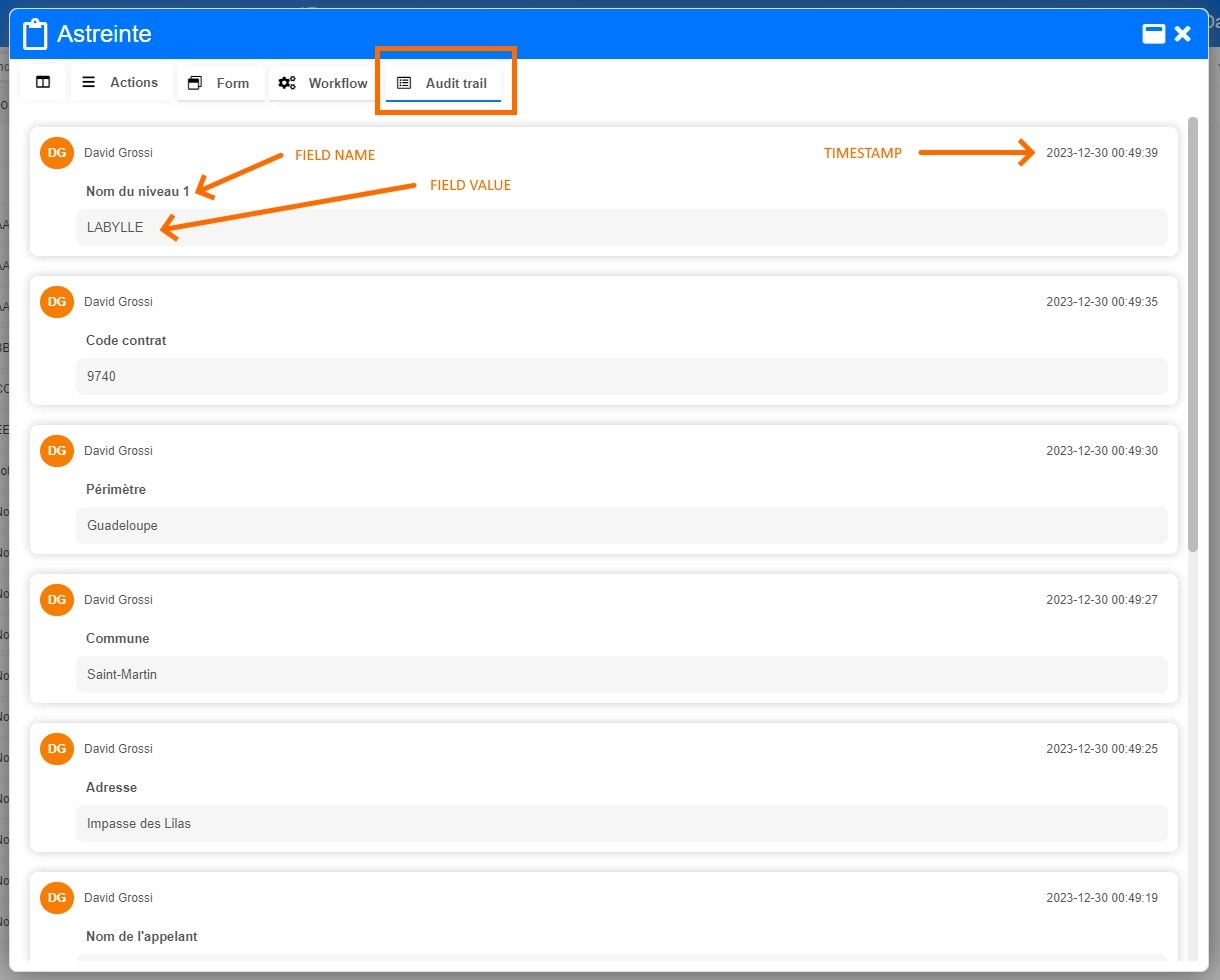Click David Grossi's name on the Commune entry
1220x980 pixels.
pyautogui.click(x=118, y=600)
